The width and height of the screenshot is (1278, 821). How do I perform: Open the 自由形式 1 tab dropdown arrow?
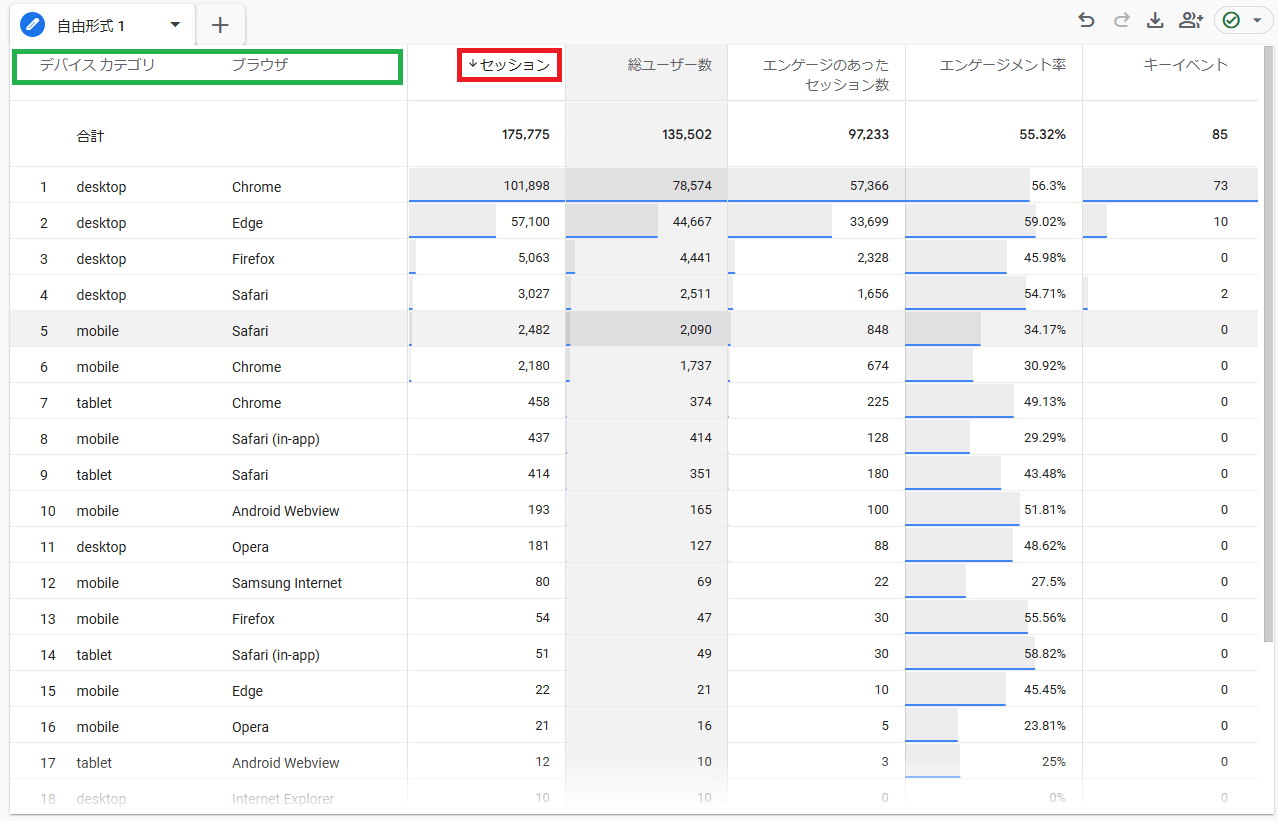tap(175, 24)
